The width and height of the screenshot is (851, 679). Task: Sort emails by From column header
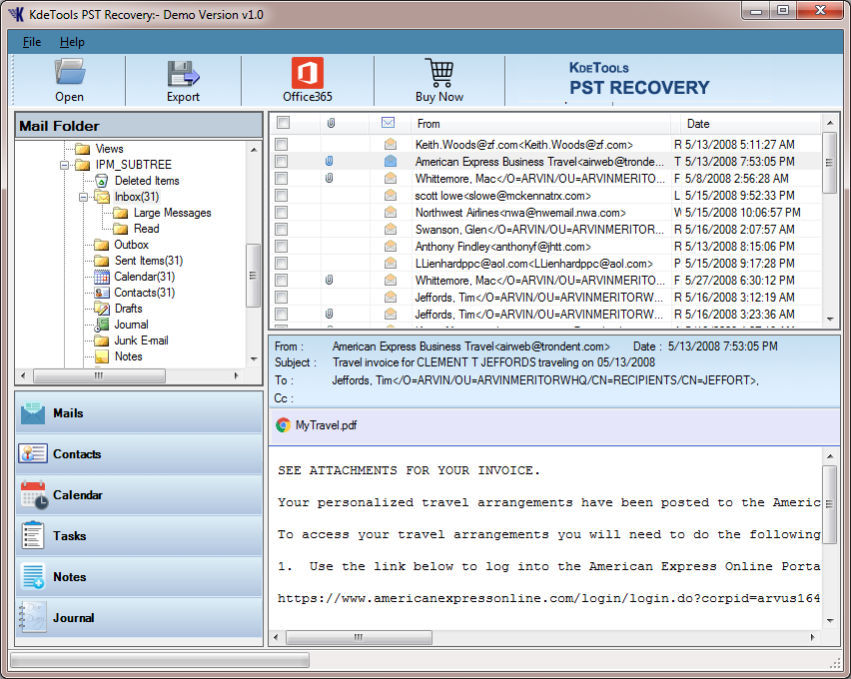(x=540, y=123)
